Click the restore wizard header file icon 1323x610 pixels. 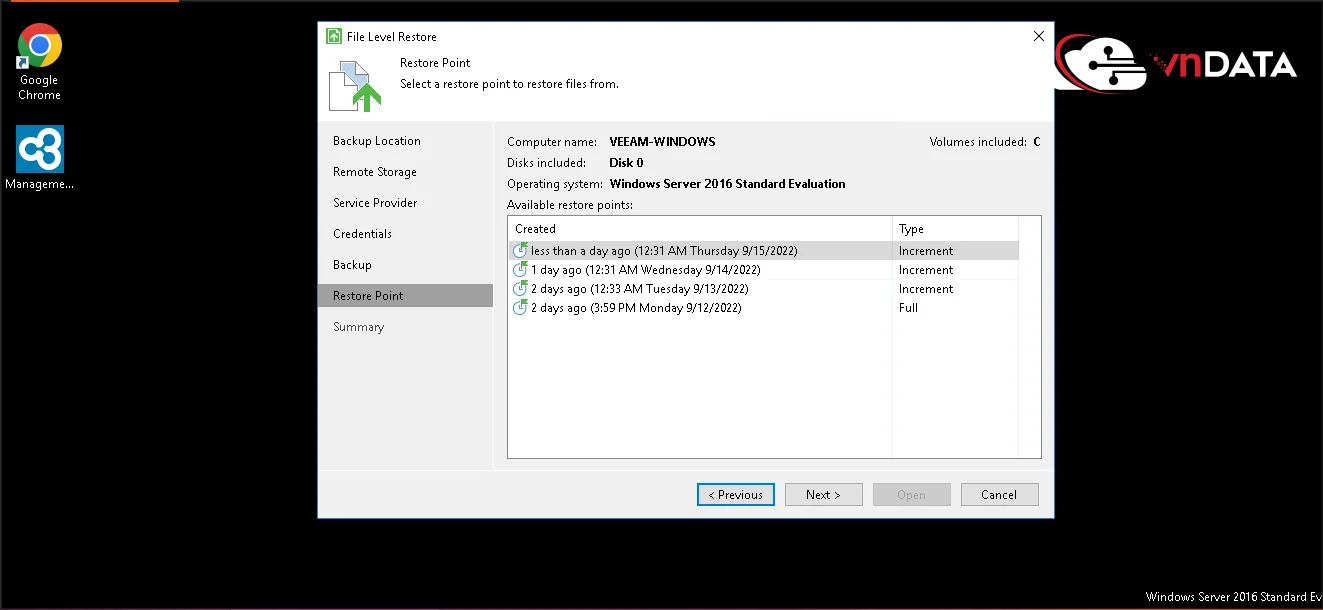[355, 85]
